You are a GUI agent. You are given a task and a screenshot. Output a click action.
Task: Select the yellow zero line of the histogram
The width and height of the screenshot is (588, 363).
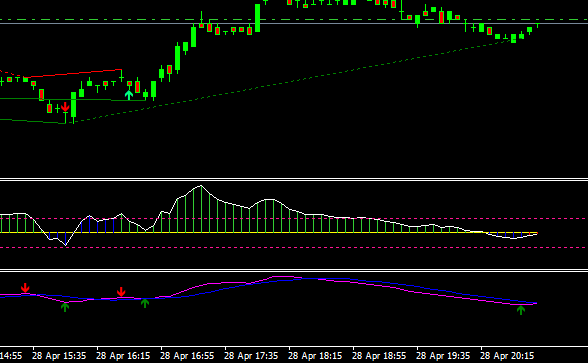click(269, 232)
